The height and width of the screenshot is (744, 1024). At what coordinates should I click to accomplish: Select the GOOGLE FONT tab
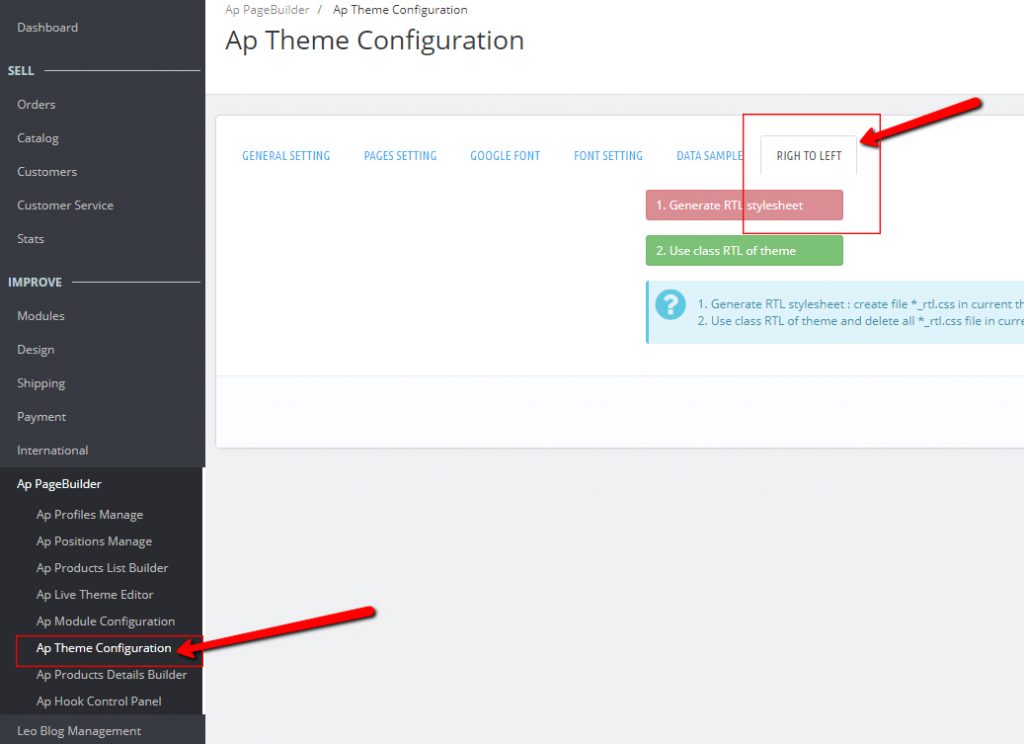point(505,155)
